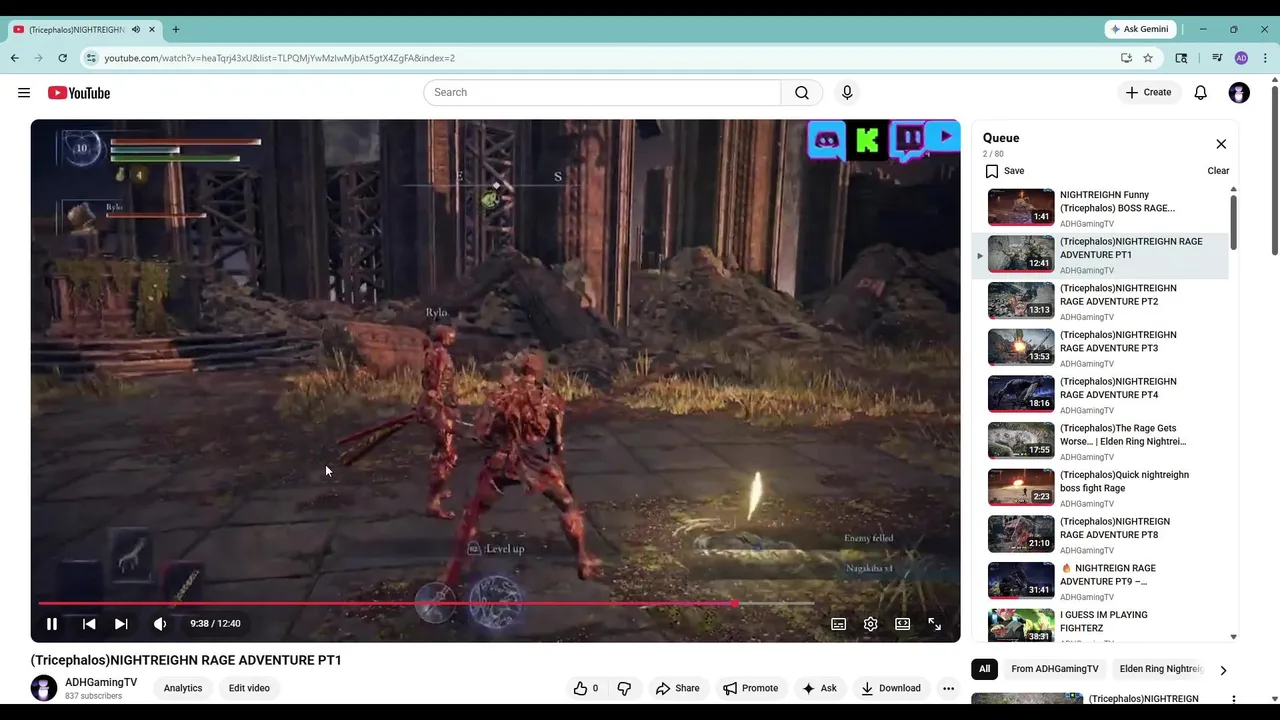Play NIGHTREIGHN Funny BOSS RAGE queue video

coord(1100,208)
